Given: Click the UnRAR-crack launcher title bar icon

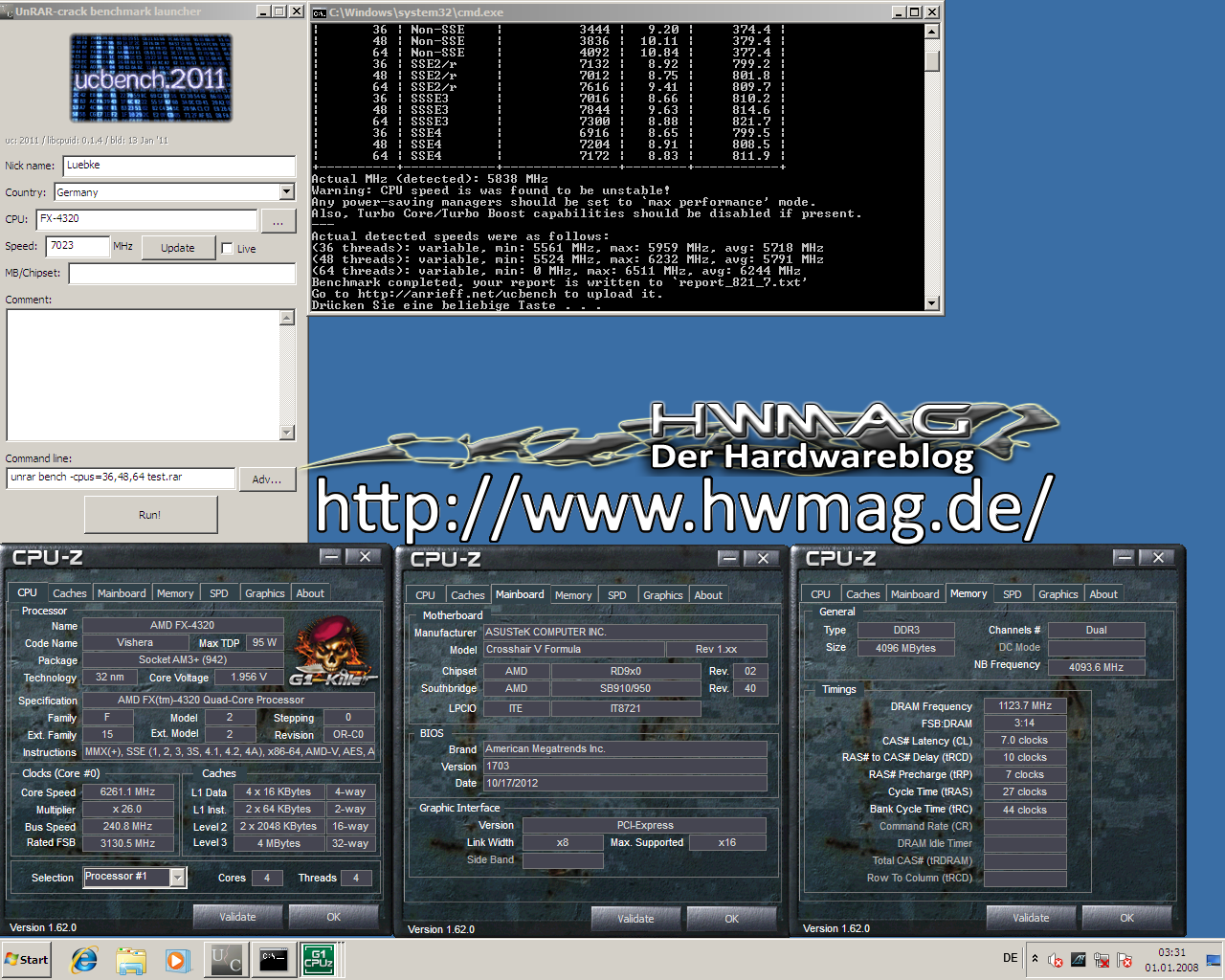Looking at the screenshot, I should point(8,11).
